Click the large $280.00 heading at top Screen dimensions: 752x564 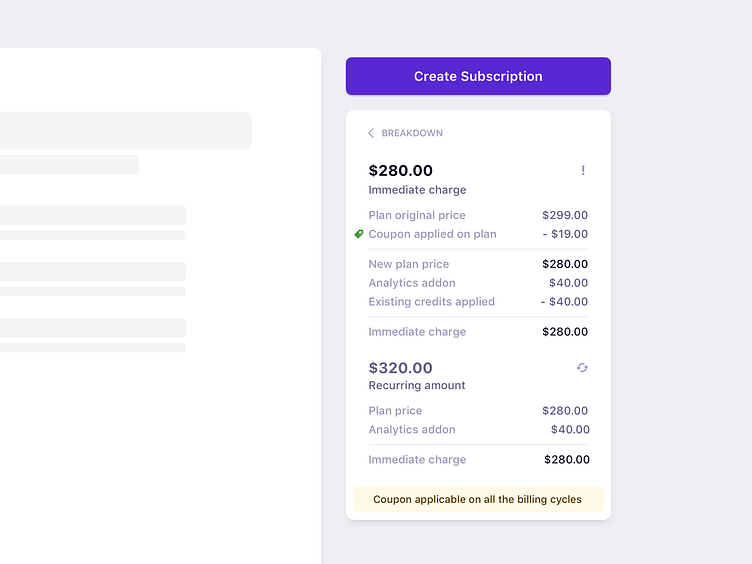click(400, 171)
